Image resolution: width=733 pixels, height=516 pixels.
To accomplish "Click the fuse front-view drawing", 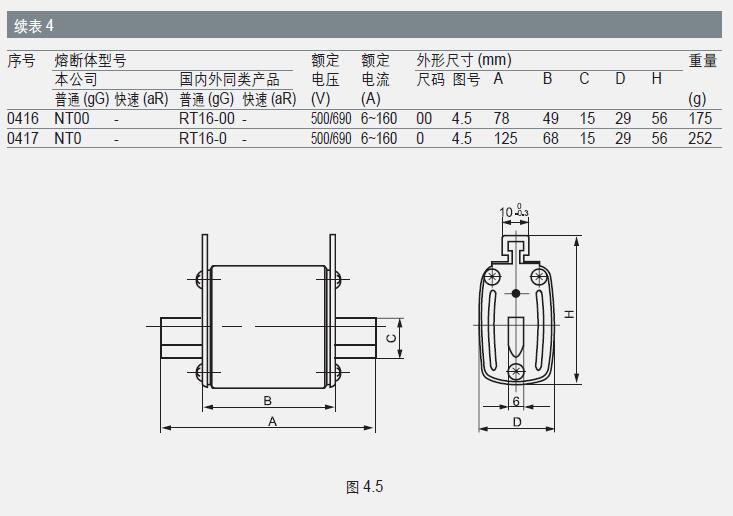I will pyautogui.click(x=516, y=320).
